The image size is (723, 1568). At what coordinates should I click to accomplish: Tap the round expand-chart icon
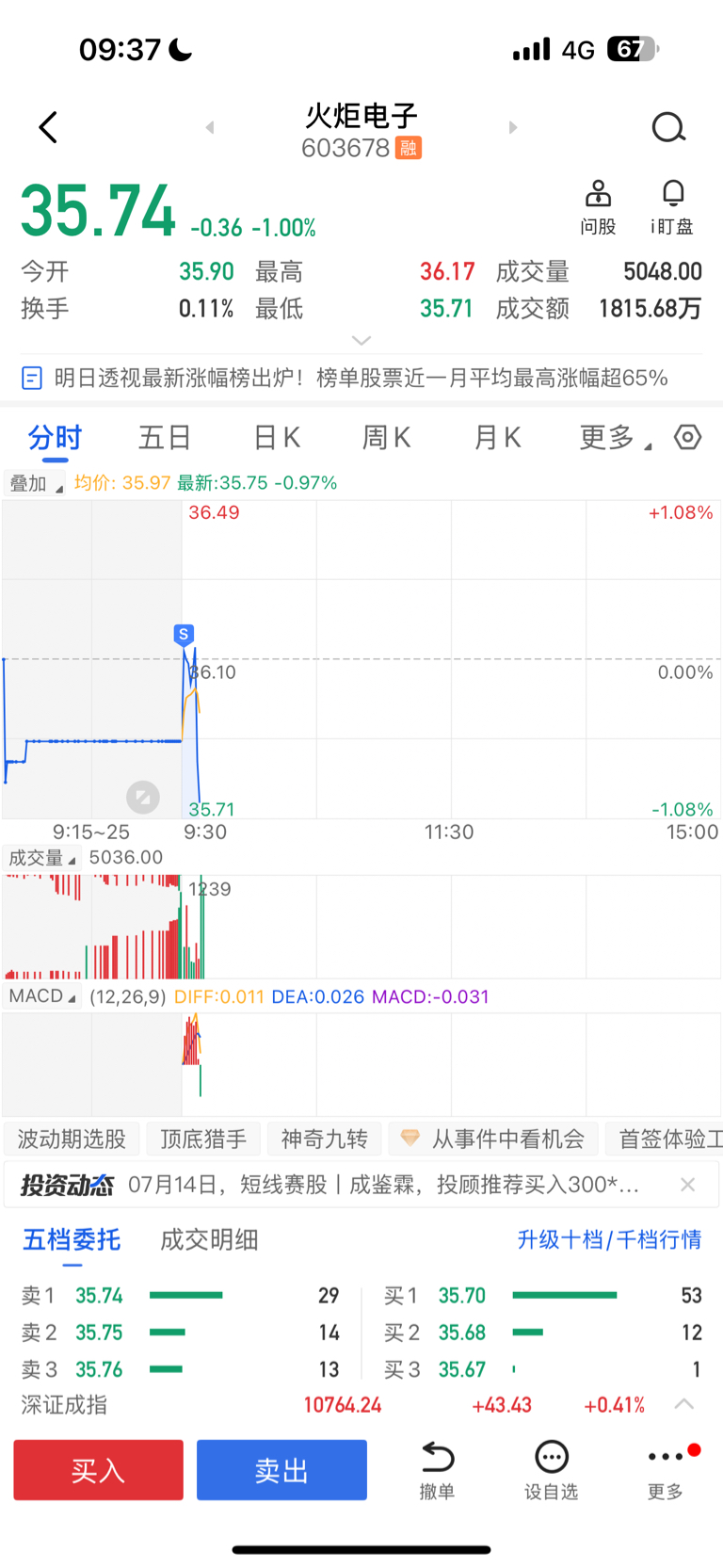pyautogui.click(x=143, y=798)
